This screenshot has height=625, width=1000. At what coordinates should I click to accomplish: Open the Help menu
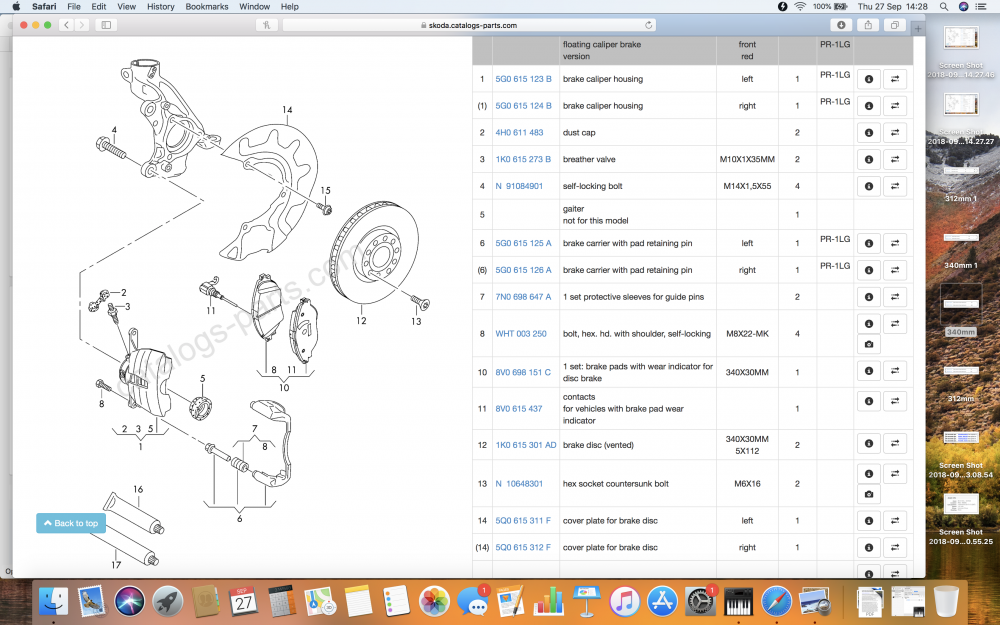pos(290,6)
